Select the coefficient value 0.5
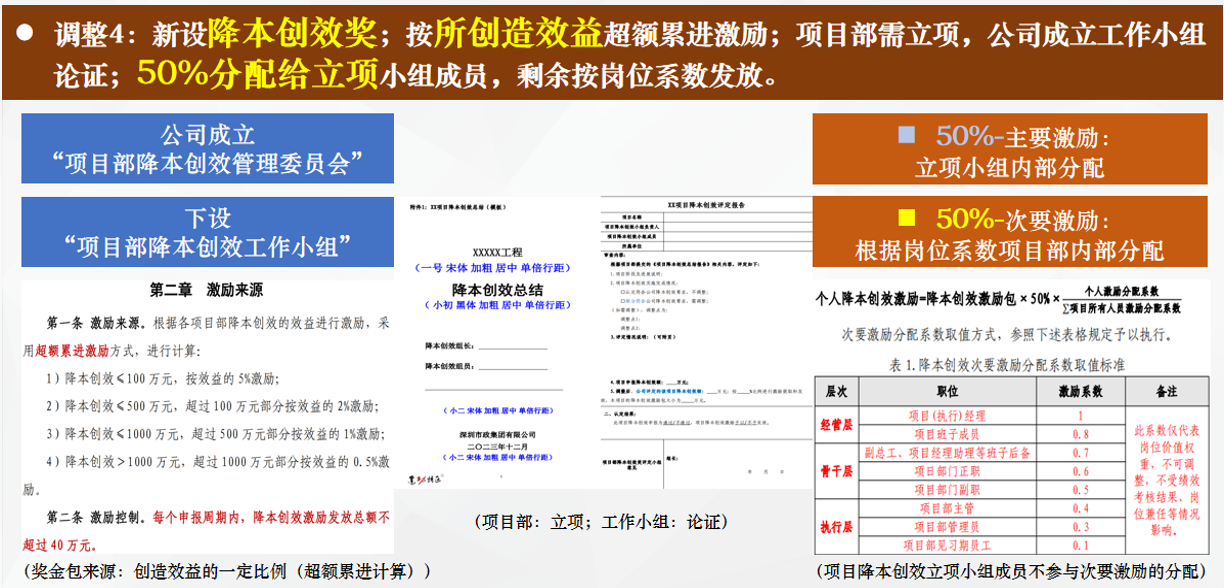 tap(1080, 490)
